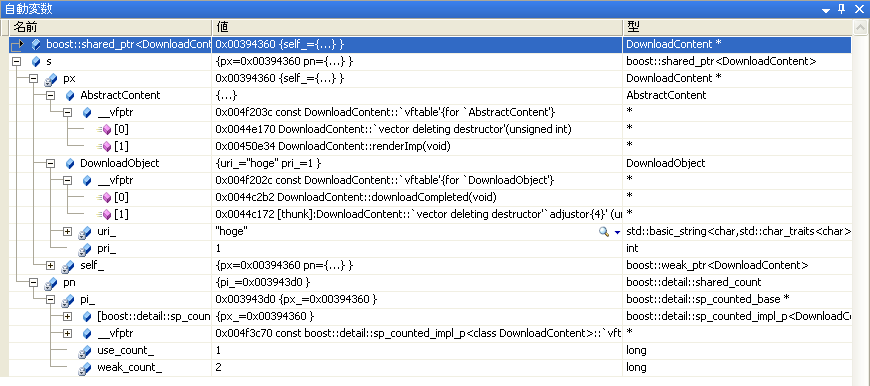Image resolution: width=870 pixels, height=386 pixels.
Task: Collapse the px member node
Action: click(33, 78)
